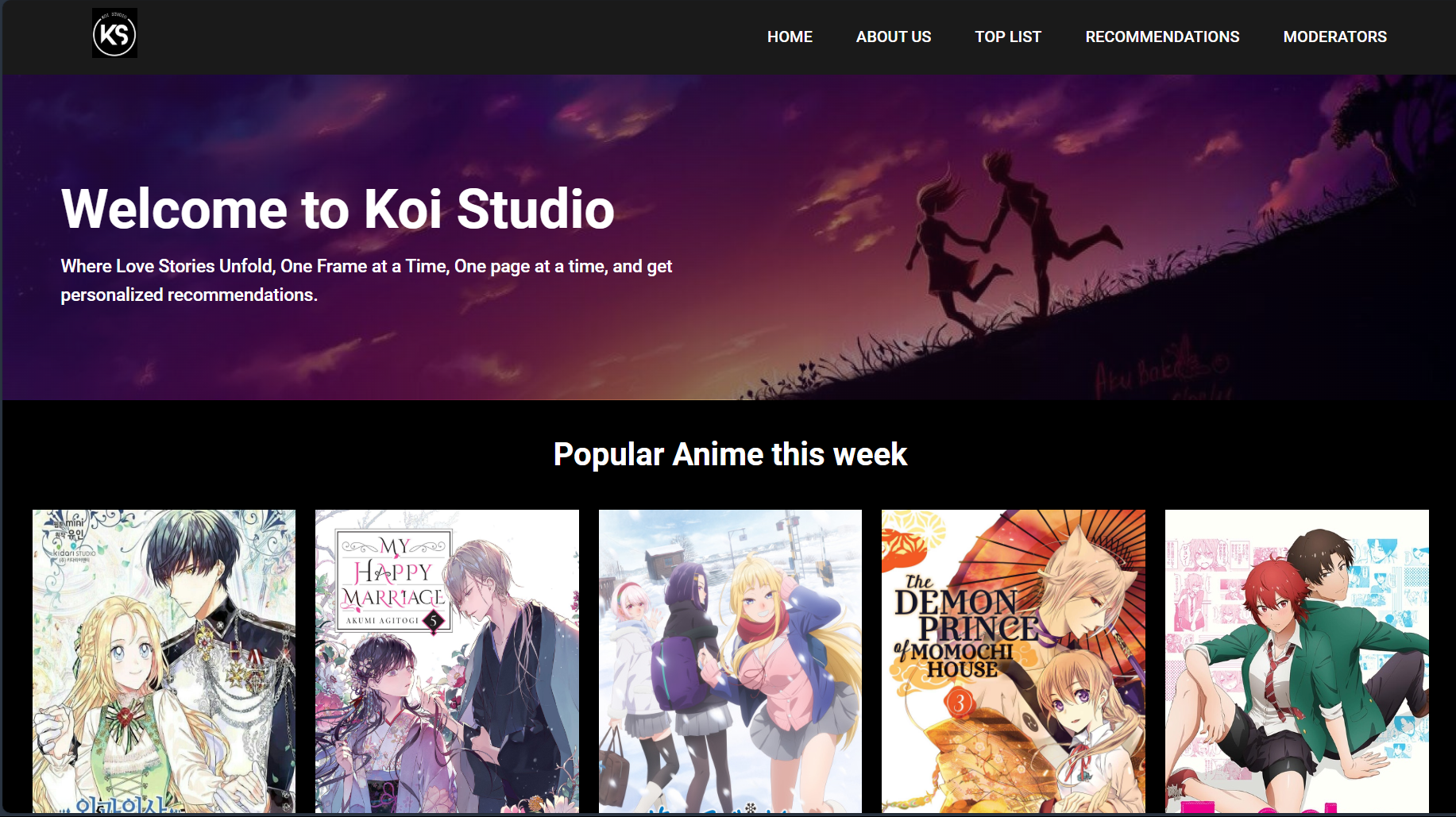
Task: Click the Akumi Agitogi author label
Action: [x=382, y=620]
